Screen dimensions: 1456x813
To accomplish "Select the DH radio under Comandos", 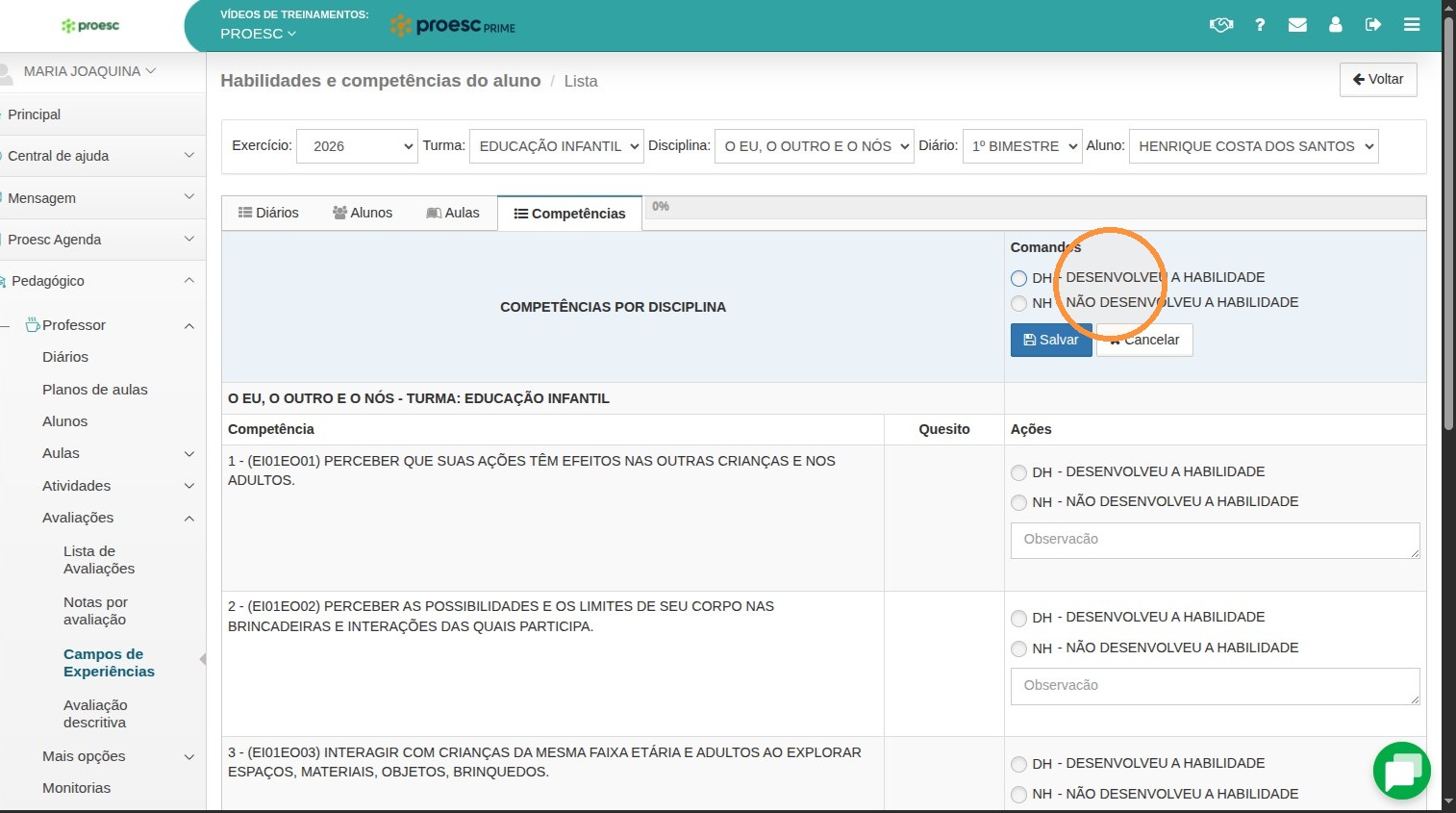I will click(1018, 278).
